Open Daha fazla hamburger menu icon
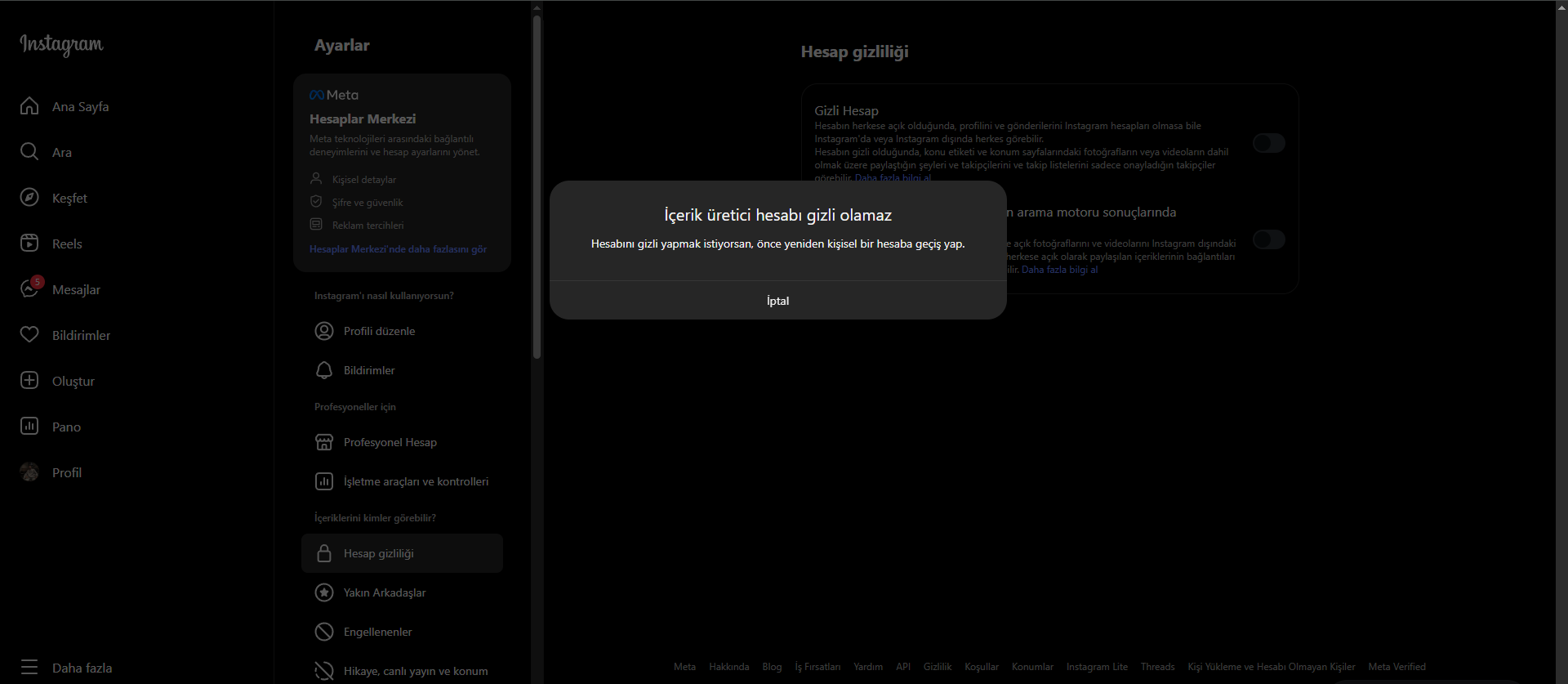The width and height of the screenshot is (1568, 684). (x=29, y=668)
